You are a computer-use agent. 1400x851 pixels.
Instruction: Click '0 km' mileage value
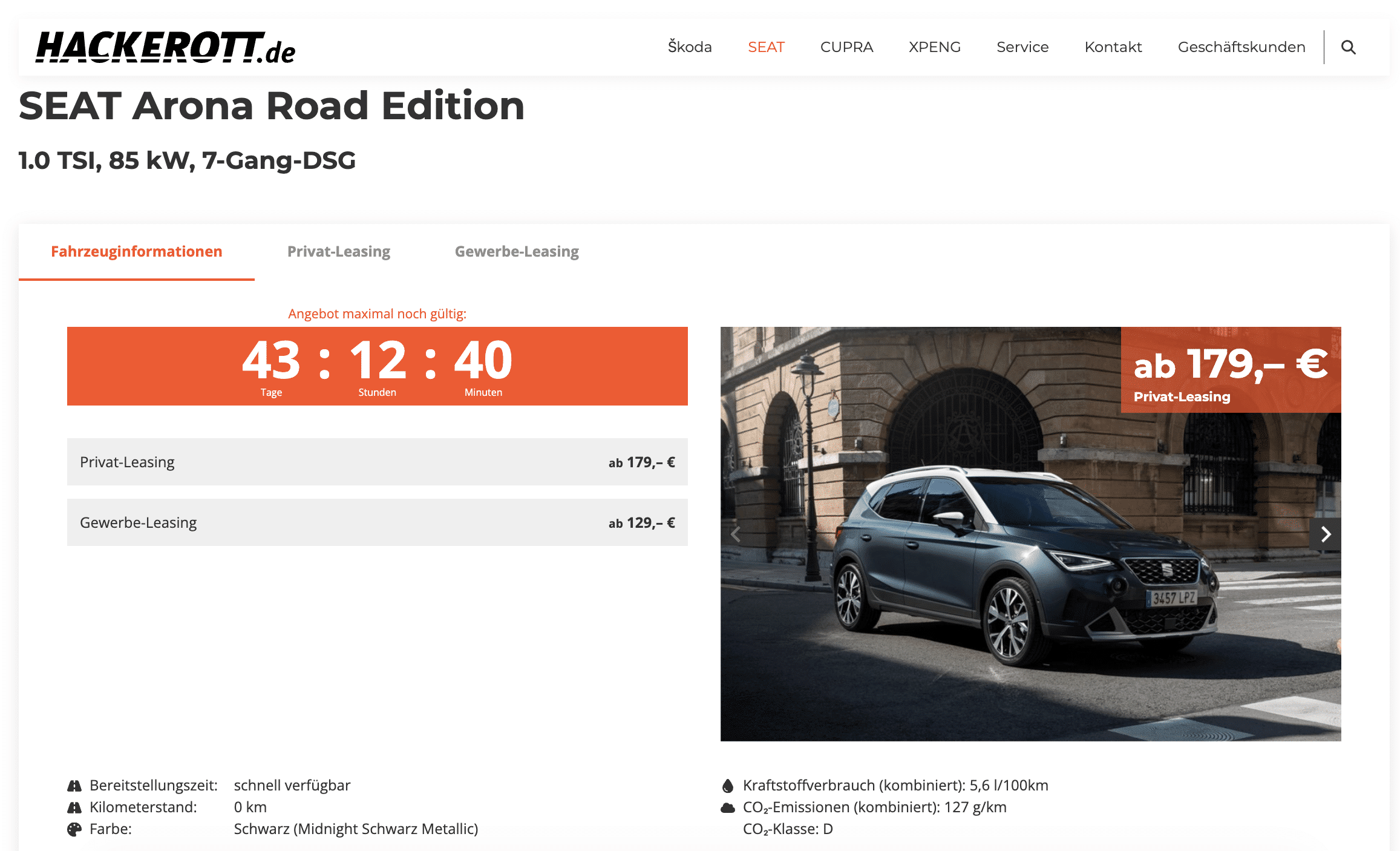click(250, 807)
